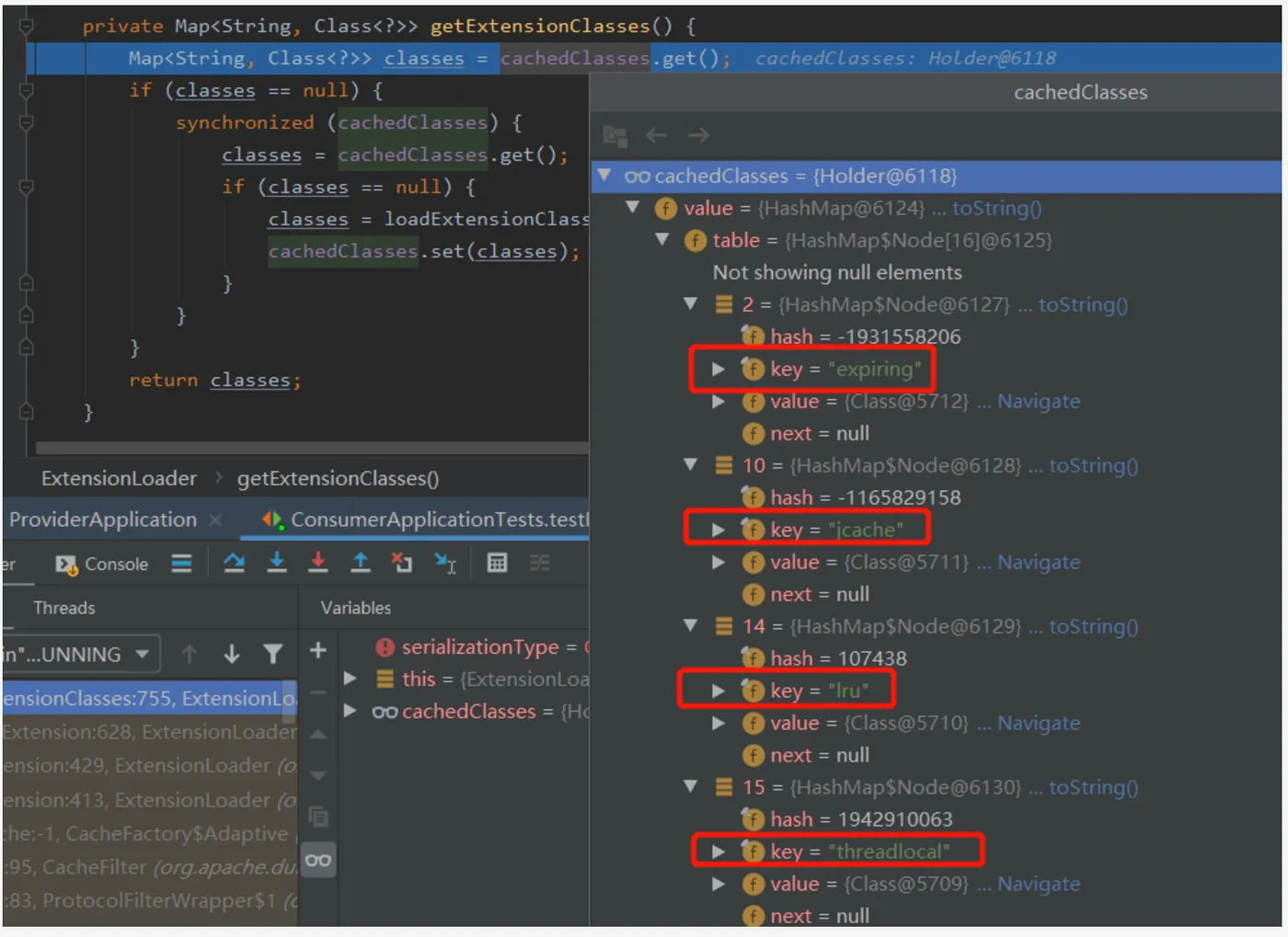Click the Step Out up-arrow icon
This screenshot has width=1288, height=937.
pos(361,562)
